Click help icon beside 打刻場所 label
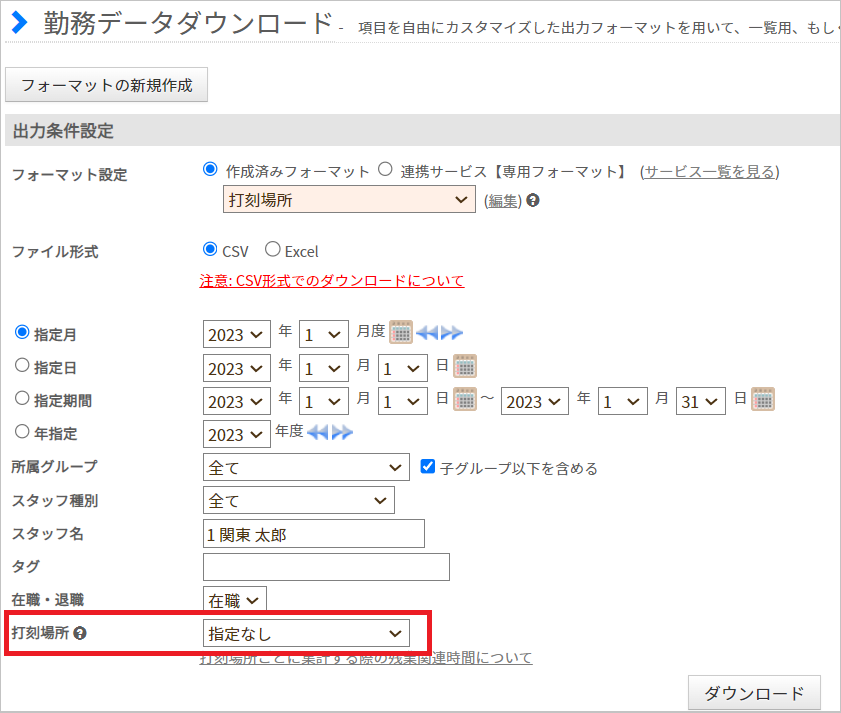 [80, 633]
